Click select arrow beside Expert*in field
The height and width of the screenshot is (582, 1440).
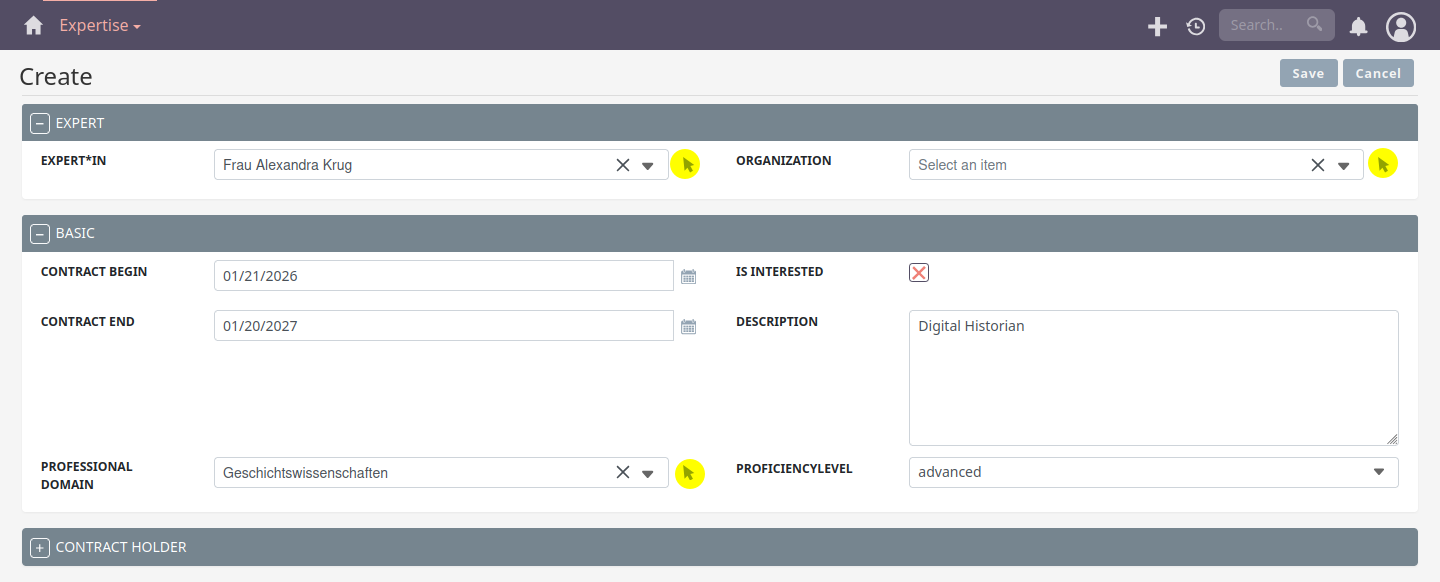(686, 165)
